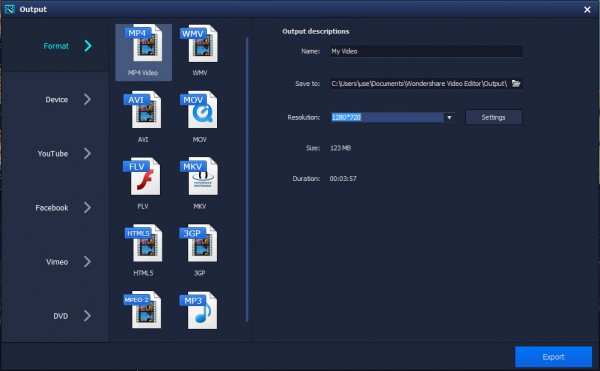Choose the FLV Flash format
The image size is (600, 371).
pyautogui.click(x=143, y=184)
